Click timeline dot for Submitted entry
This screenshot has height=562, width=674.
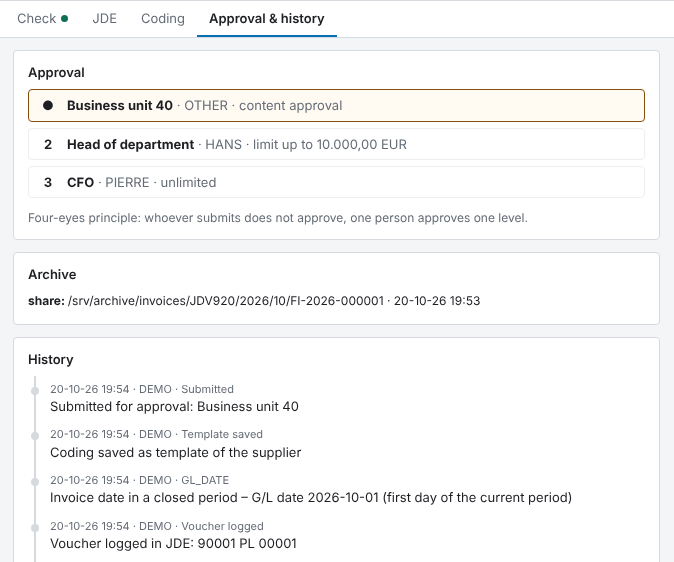tap(35, 390)
